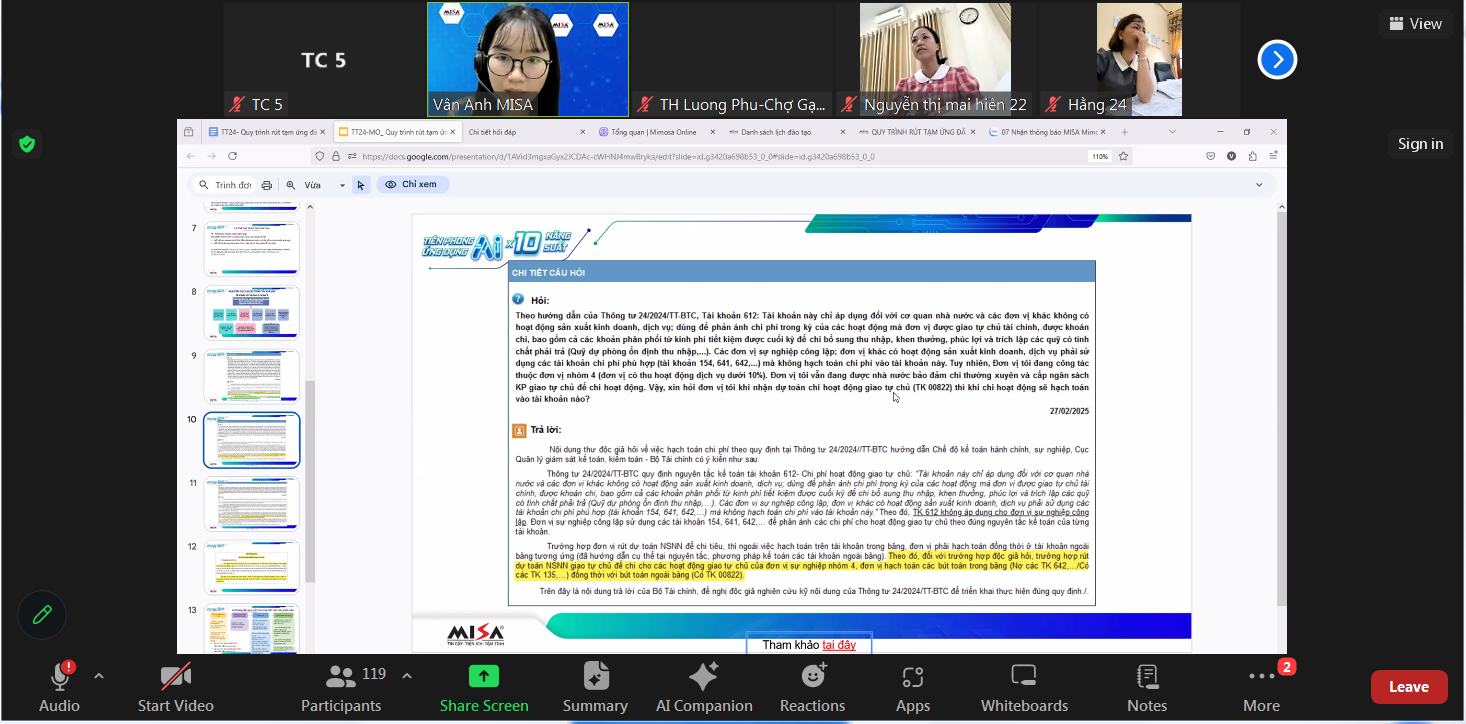Expand the Participants options chevron

407,676
